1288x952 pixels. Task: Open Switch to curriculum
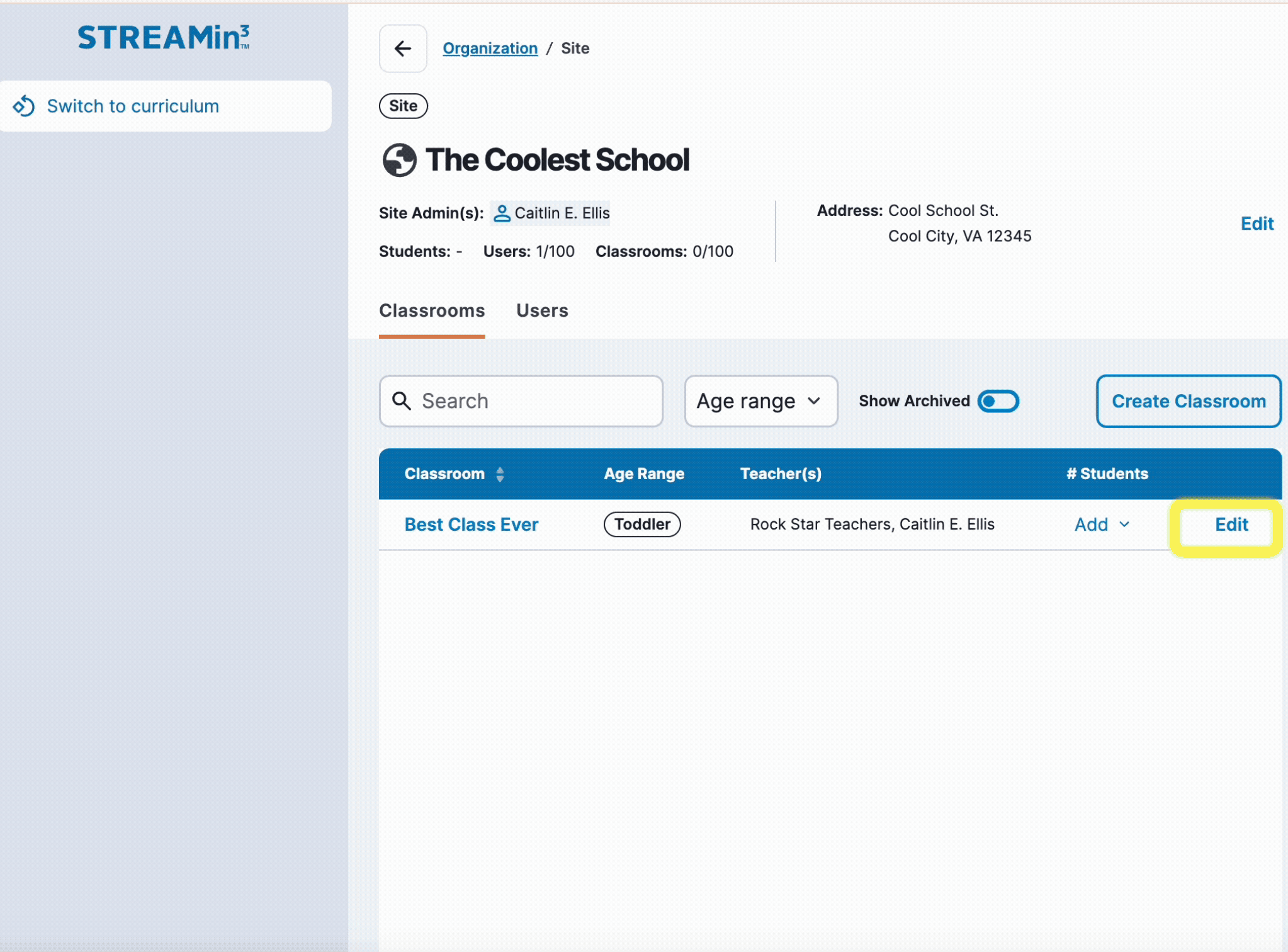[x=166, y=106]
